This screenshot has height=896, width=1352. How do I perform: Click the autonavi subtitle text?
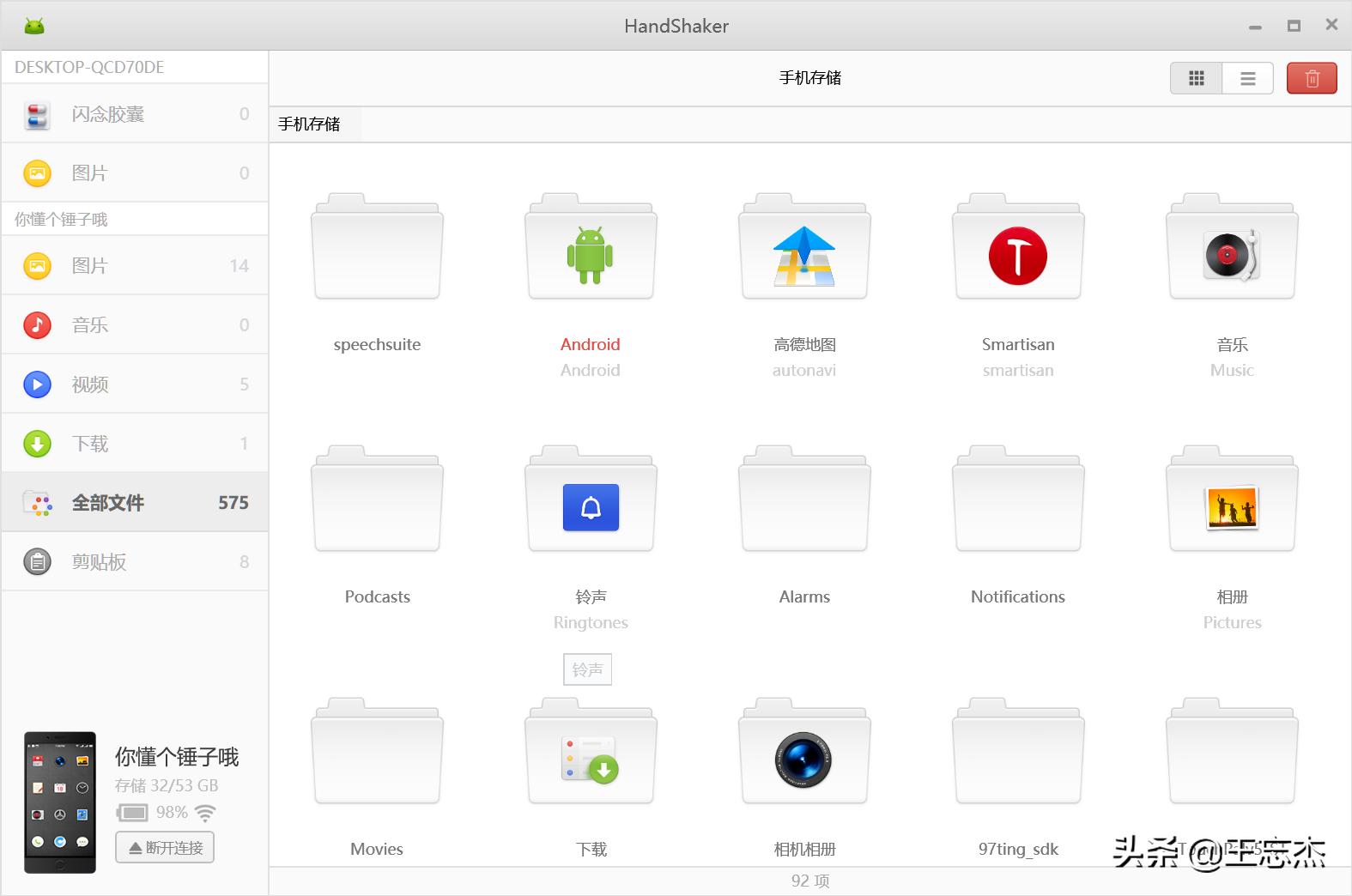click(804, 370)
